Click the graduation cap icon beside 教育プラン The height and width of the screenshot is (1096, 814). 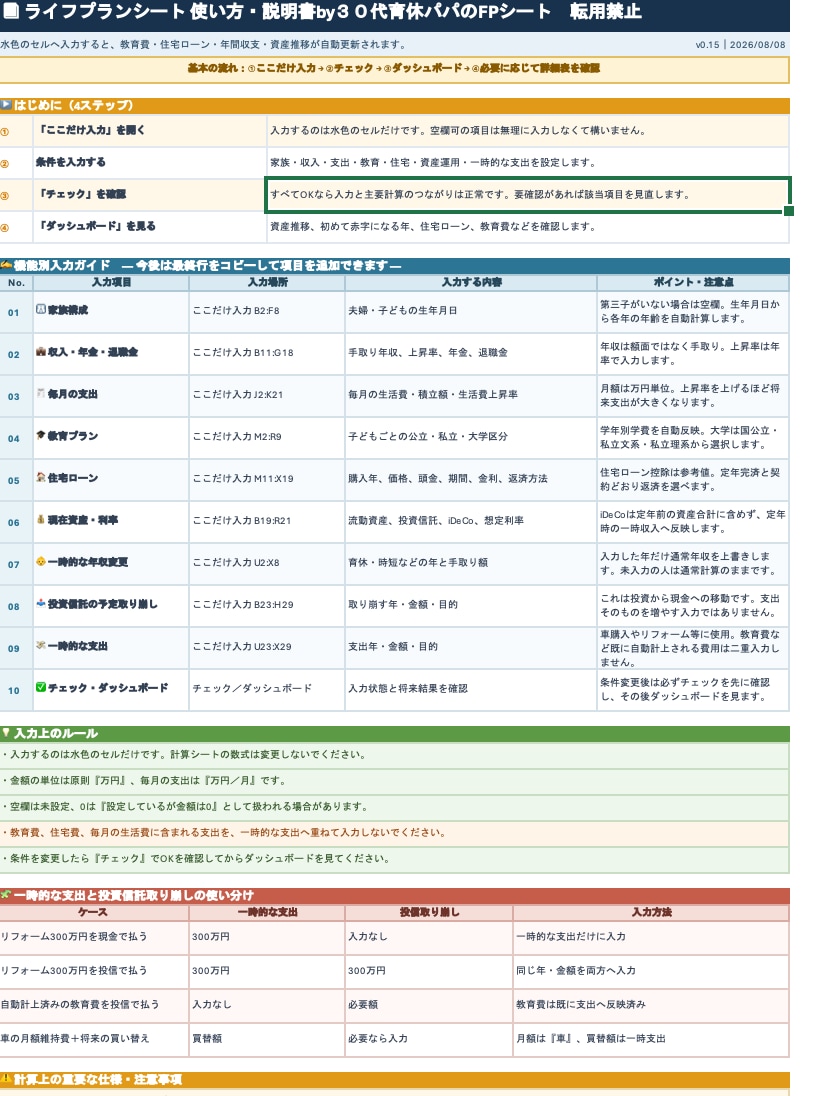coord(41,435)
